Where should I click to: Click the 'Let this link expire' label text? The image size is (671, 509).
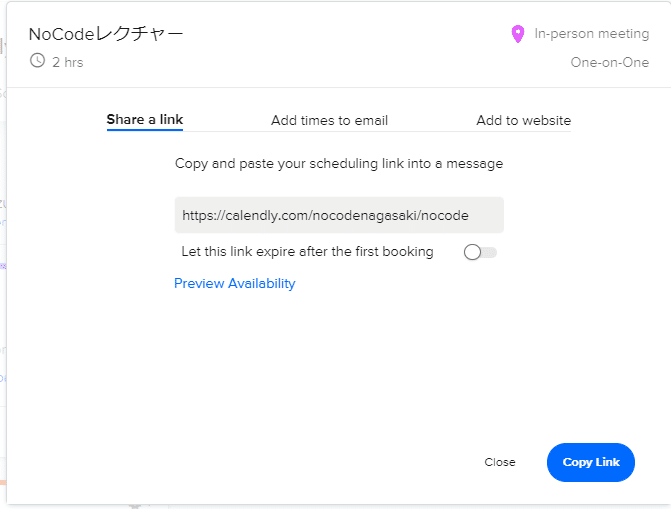tap(307, 252)
